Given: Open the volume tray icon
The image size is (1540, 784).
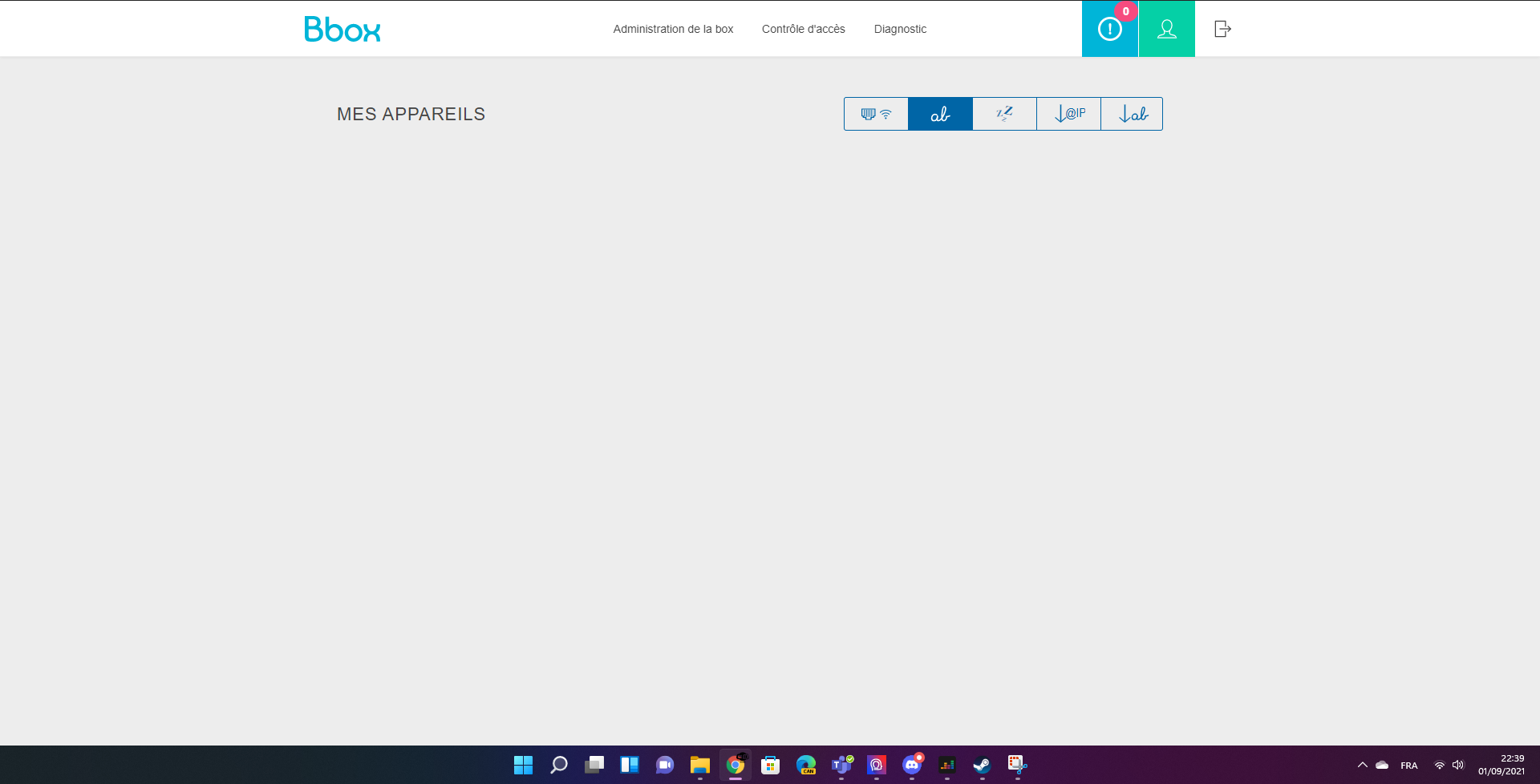Looking at the screenshot, I should point(1458,765).
